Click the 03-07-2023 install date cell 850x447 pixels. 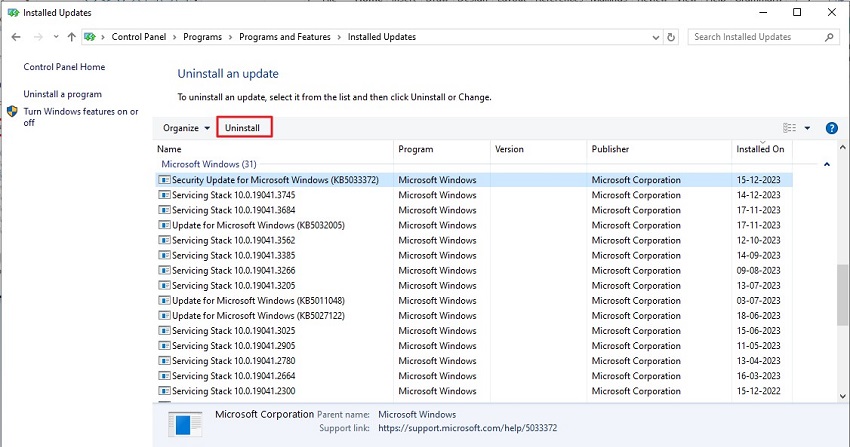click(758, 301)
